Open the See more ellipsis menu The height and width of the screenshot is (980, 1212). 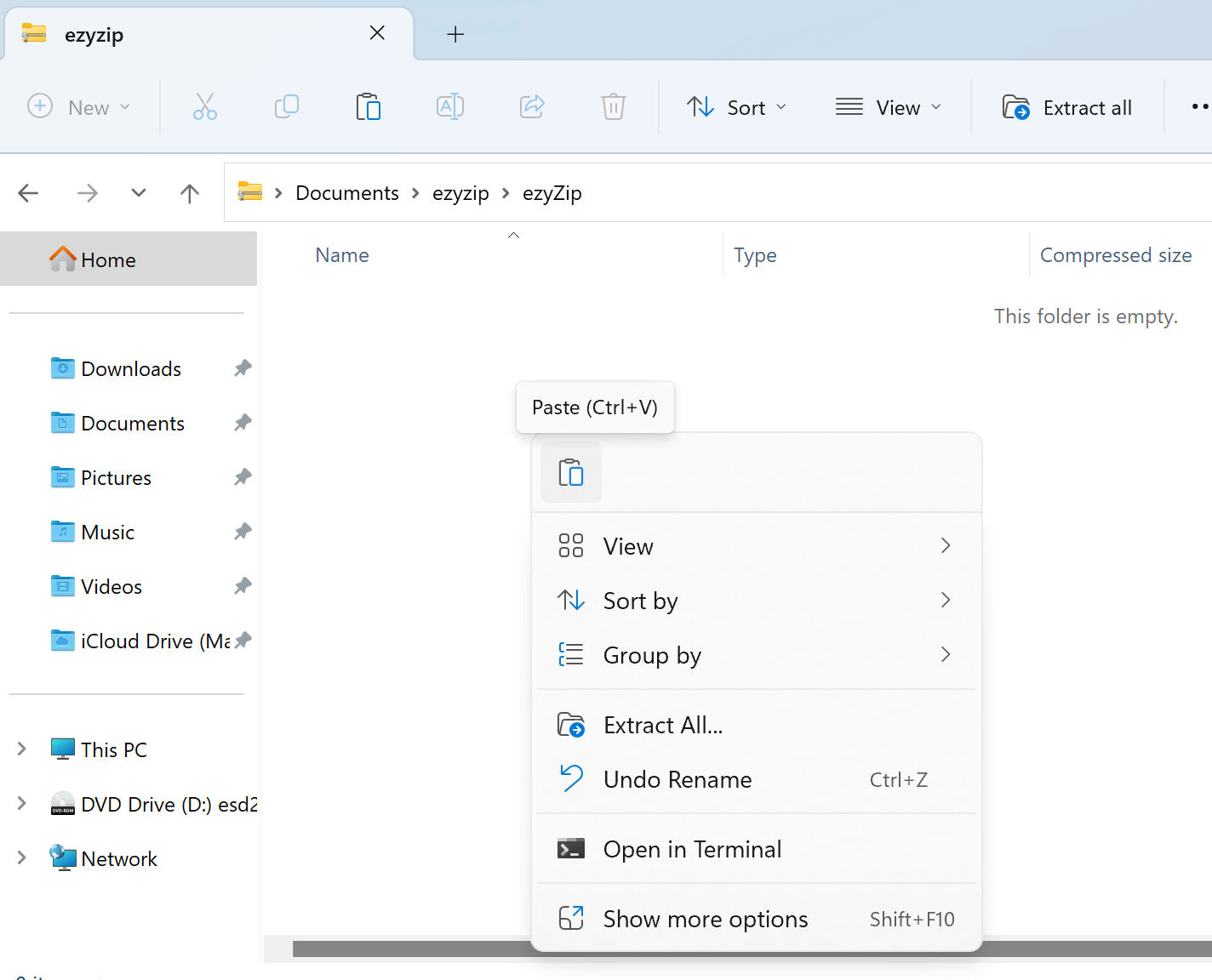tap(1201, 106)
